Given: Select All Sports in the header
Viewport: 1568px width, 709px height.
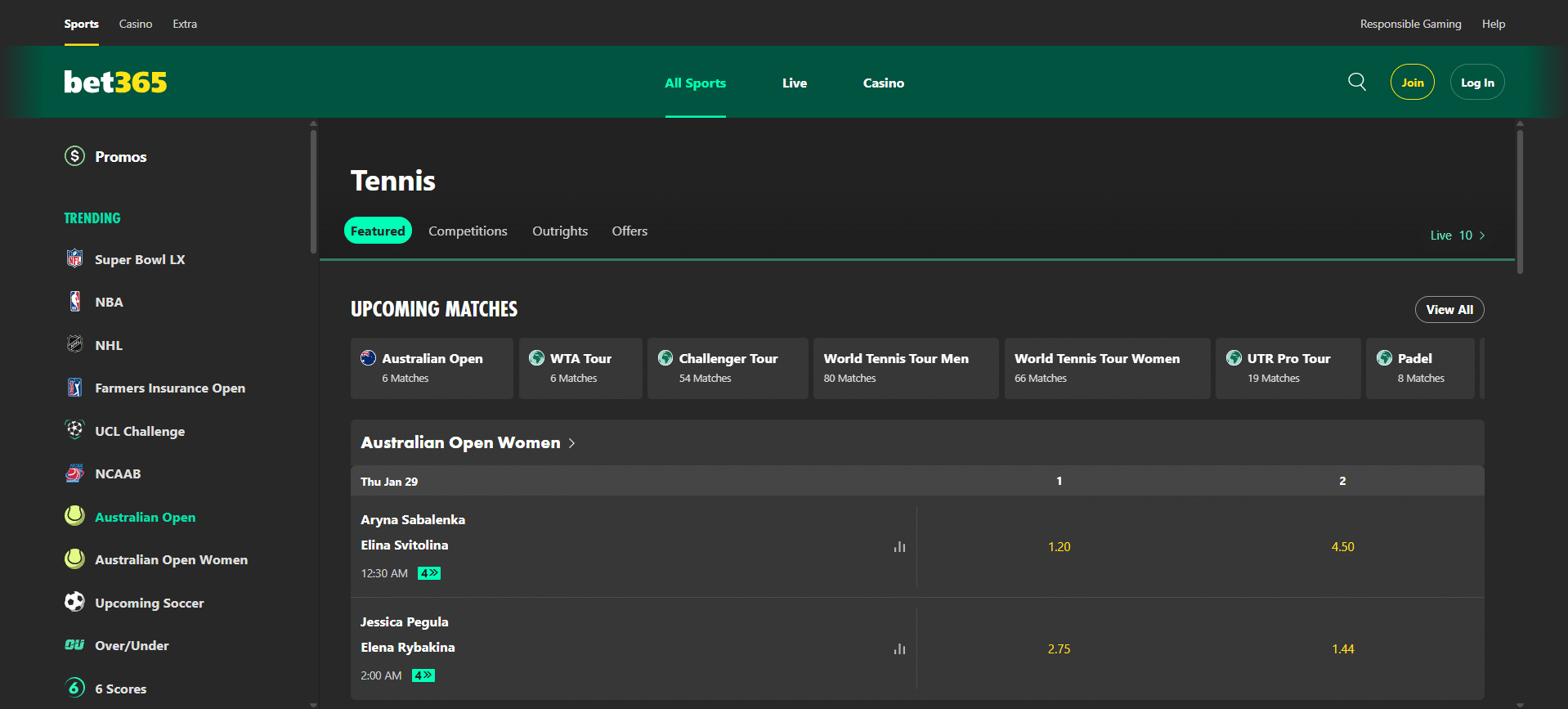Looking at the screenshot, I should click(x=695, y=83).
